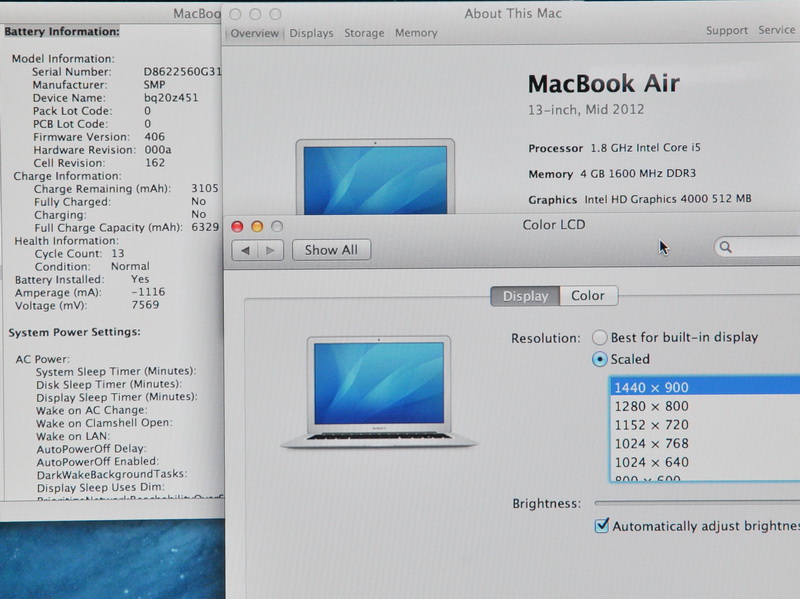This screenshot has height=599, width=800.
Task: Click the Display Sleep Uses Dim row
Action: 101,488
